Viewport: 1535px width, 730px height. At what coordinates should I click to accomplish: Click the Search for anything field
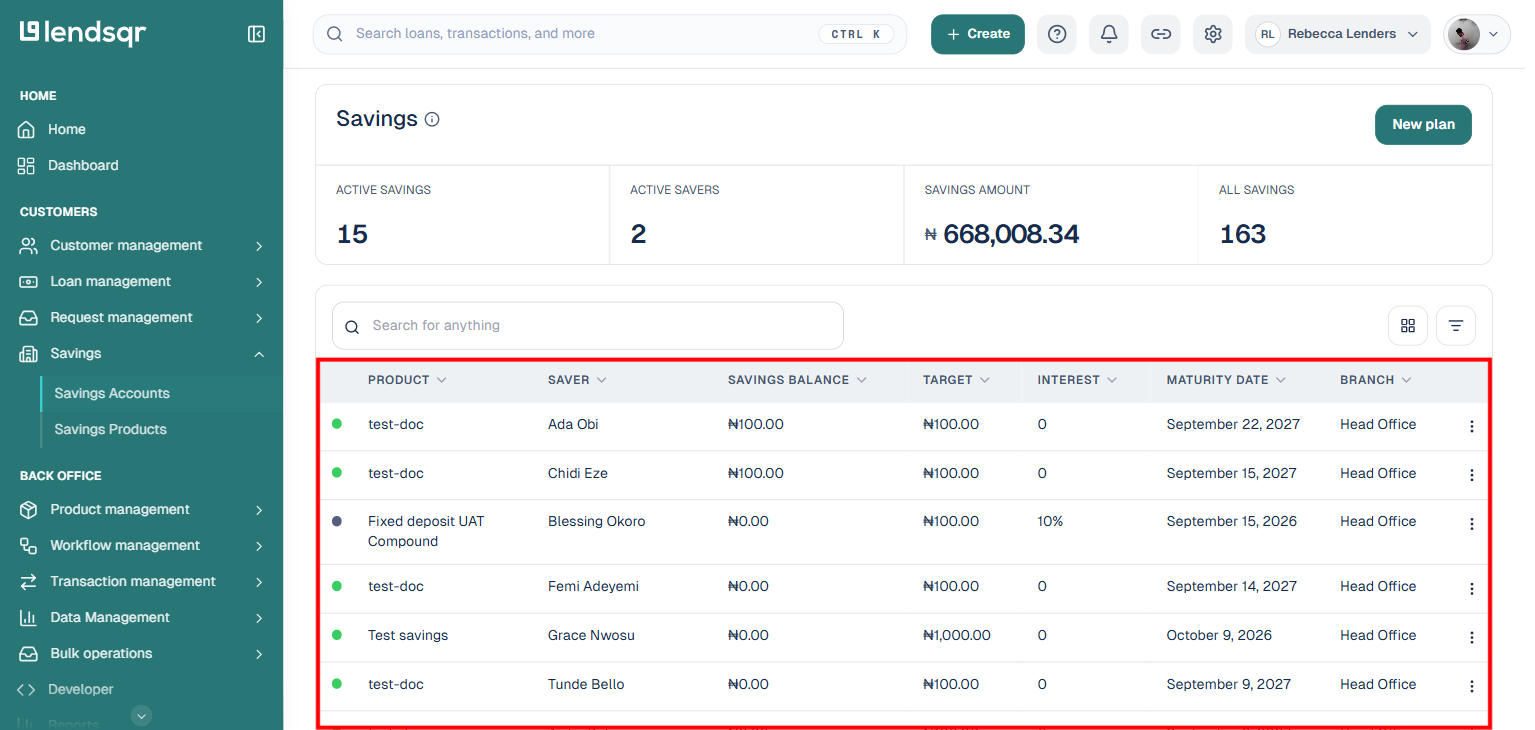coord(588,326)
